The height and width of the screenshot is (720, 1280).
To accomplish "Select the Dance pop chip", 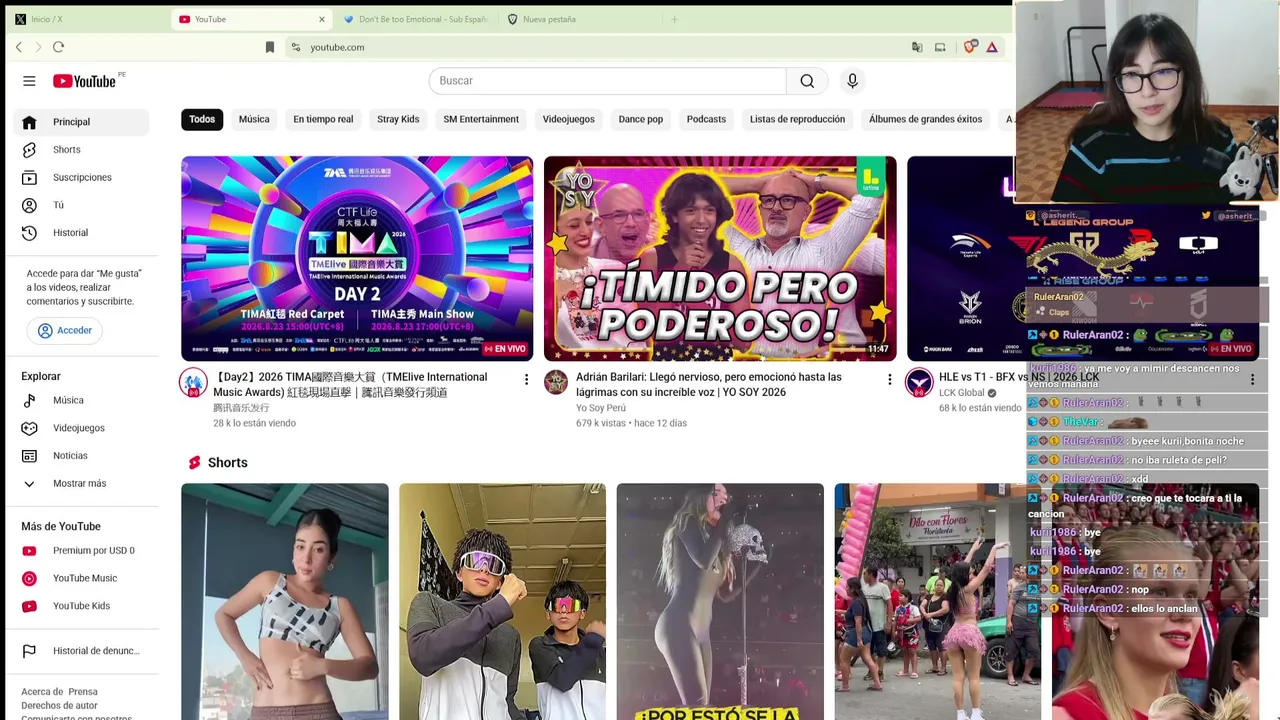I will click(x=641, y=119).
